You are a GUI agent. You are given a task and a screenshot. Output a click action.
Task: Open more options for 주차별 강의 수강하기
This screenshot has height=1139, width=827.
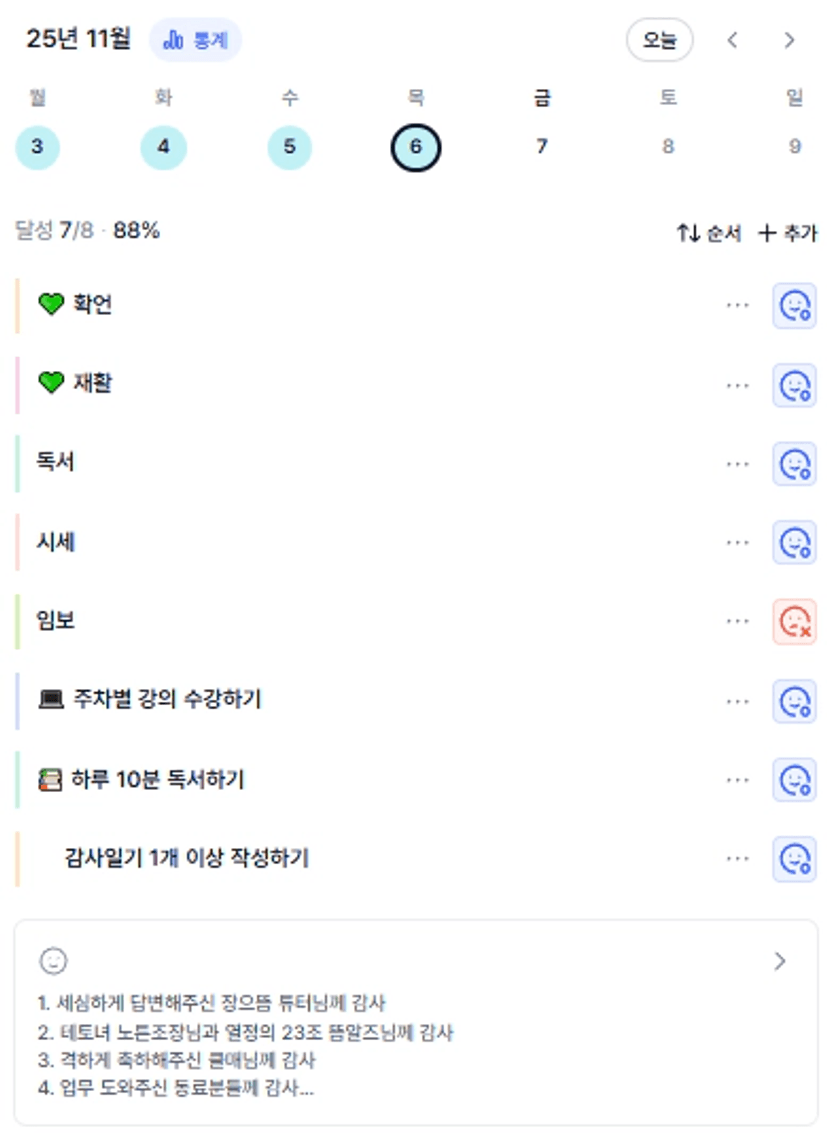pos(737,701)
